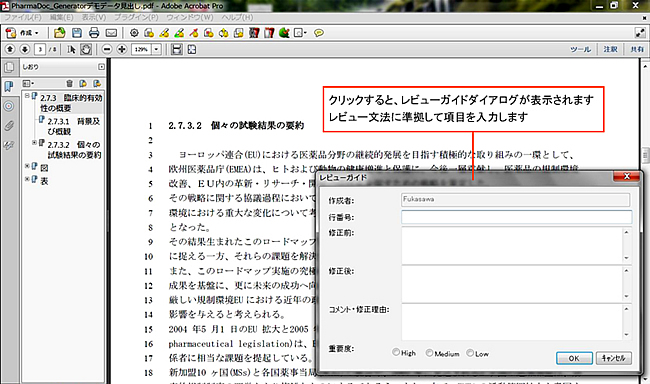Activate the hand pan tool
The width and height of the screenshot is (650, 384).
coord(86,49)
